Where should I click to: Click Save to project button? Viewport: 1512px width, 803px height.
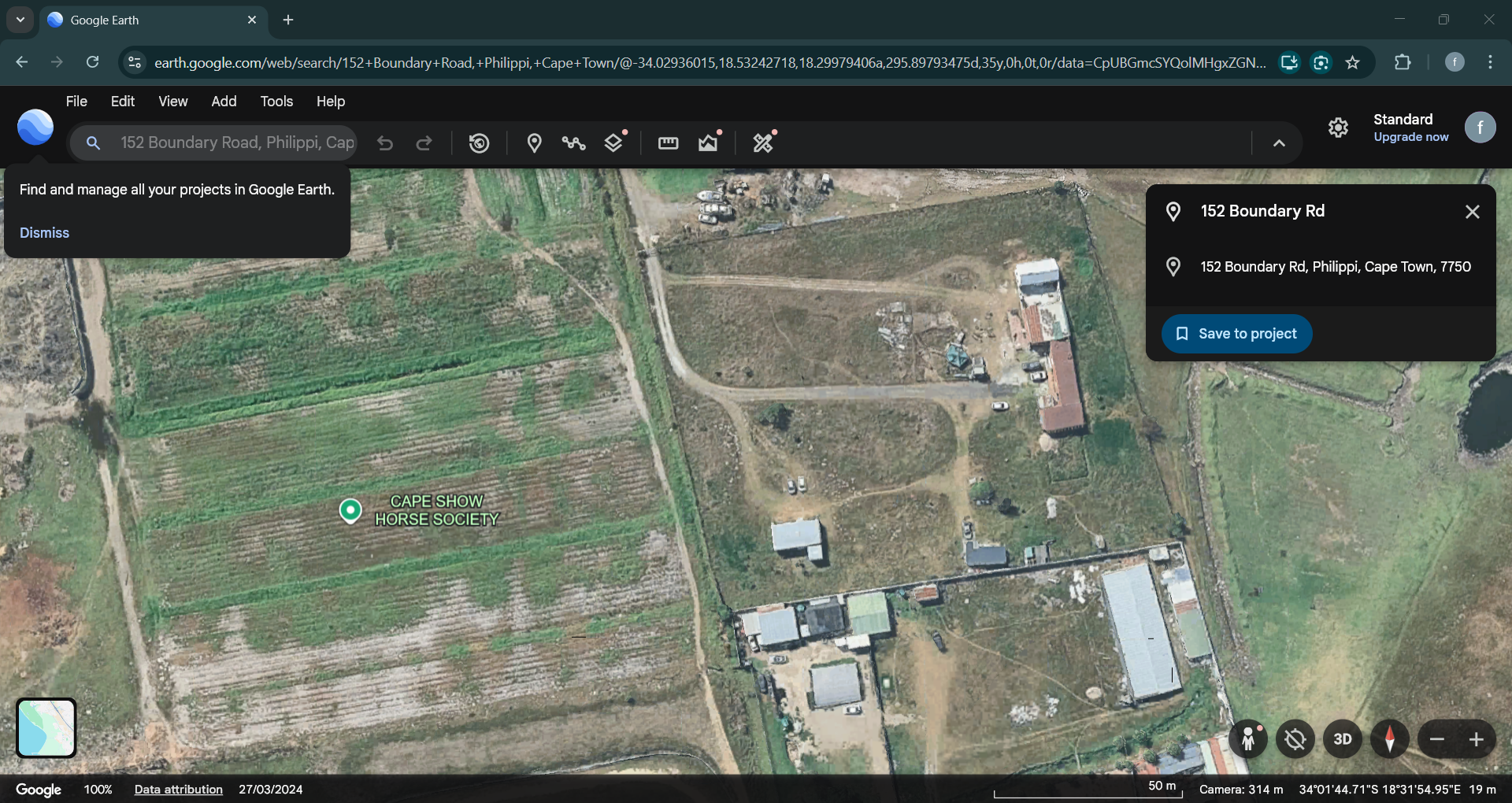[1236, 334]
